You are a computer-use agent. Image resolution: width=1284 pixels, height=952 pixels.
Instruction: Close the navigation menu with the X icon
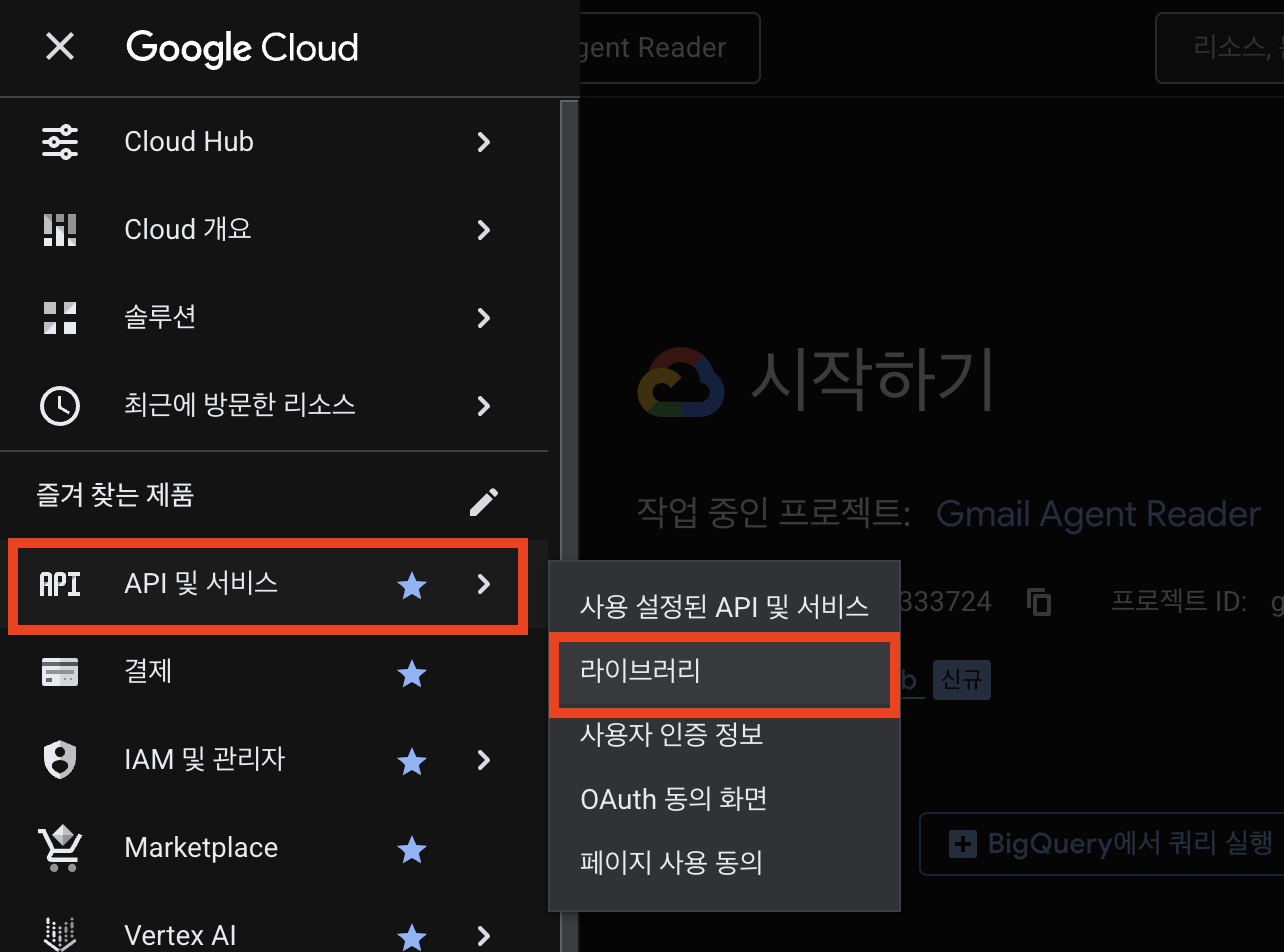tap(60, 47)
